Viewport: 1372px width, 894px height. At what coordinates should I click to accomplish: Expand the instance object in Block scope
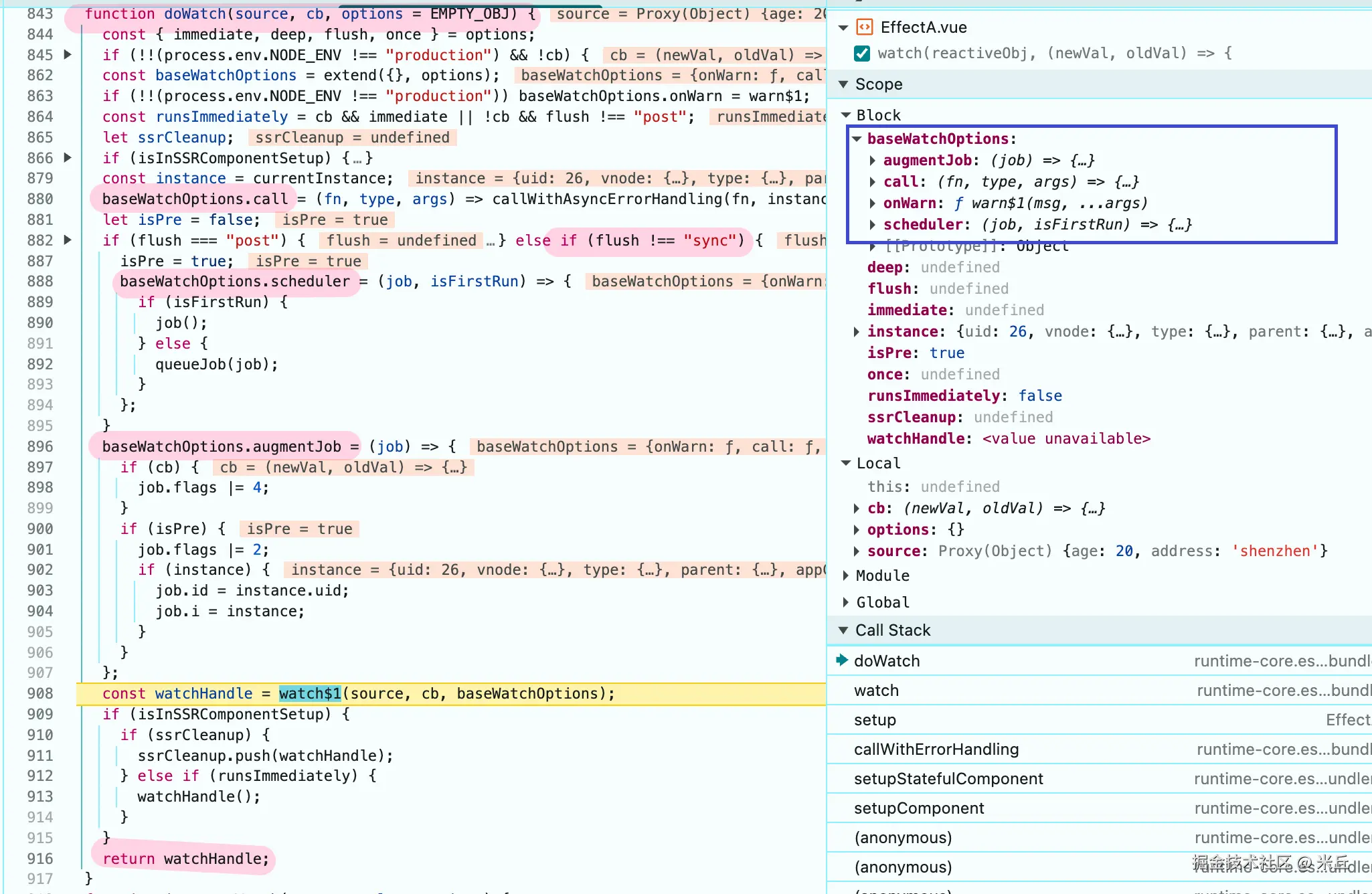pyautogui.click(x=856, y=332)
